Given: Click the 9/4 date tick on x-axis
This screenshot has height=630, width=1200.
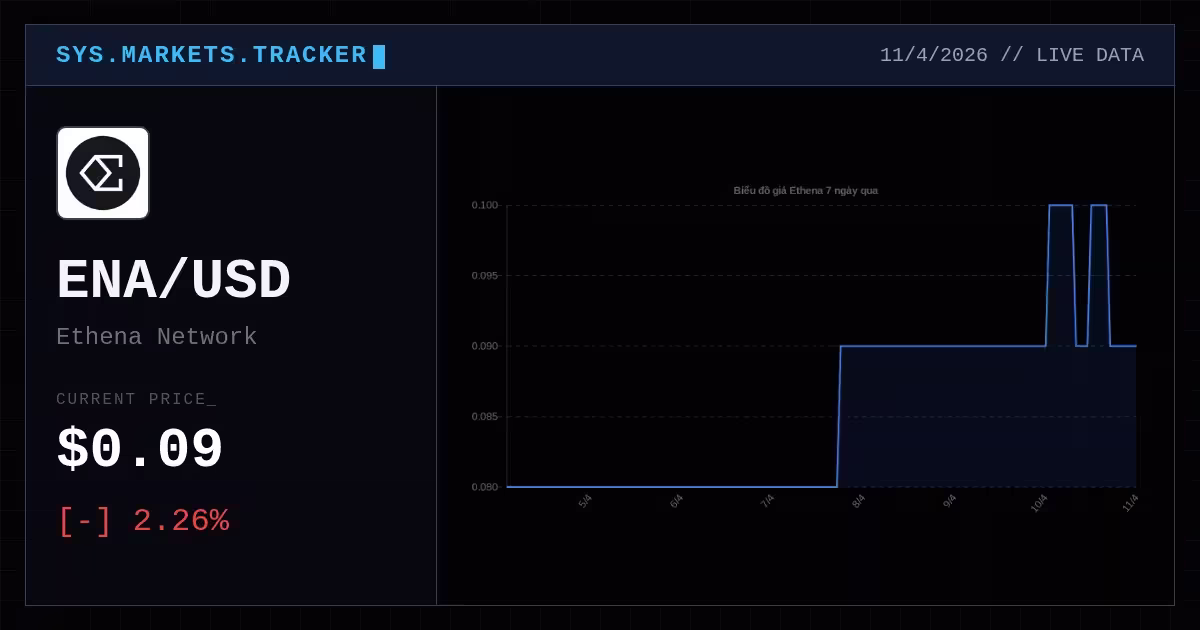Looking at the screenshot, I should pyautogui.click(x=949, y=500).
